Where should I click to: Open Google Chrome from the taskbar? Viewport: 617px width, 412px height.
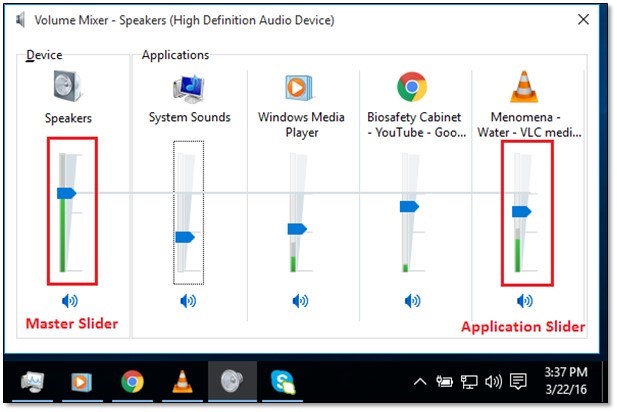(131, 381)
